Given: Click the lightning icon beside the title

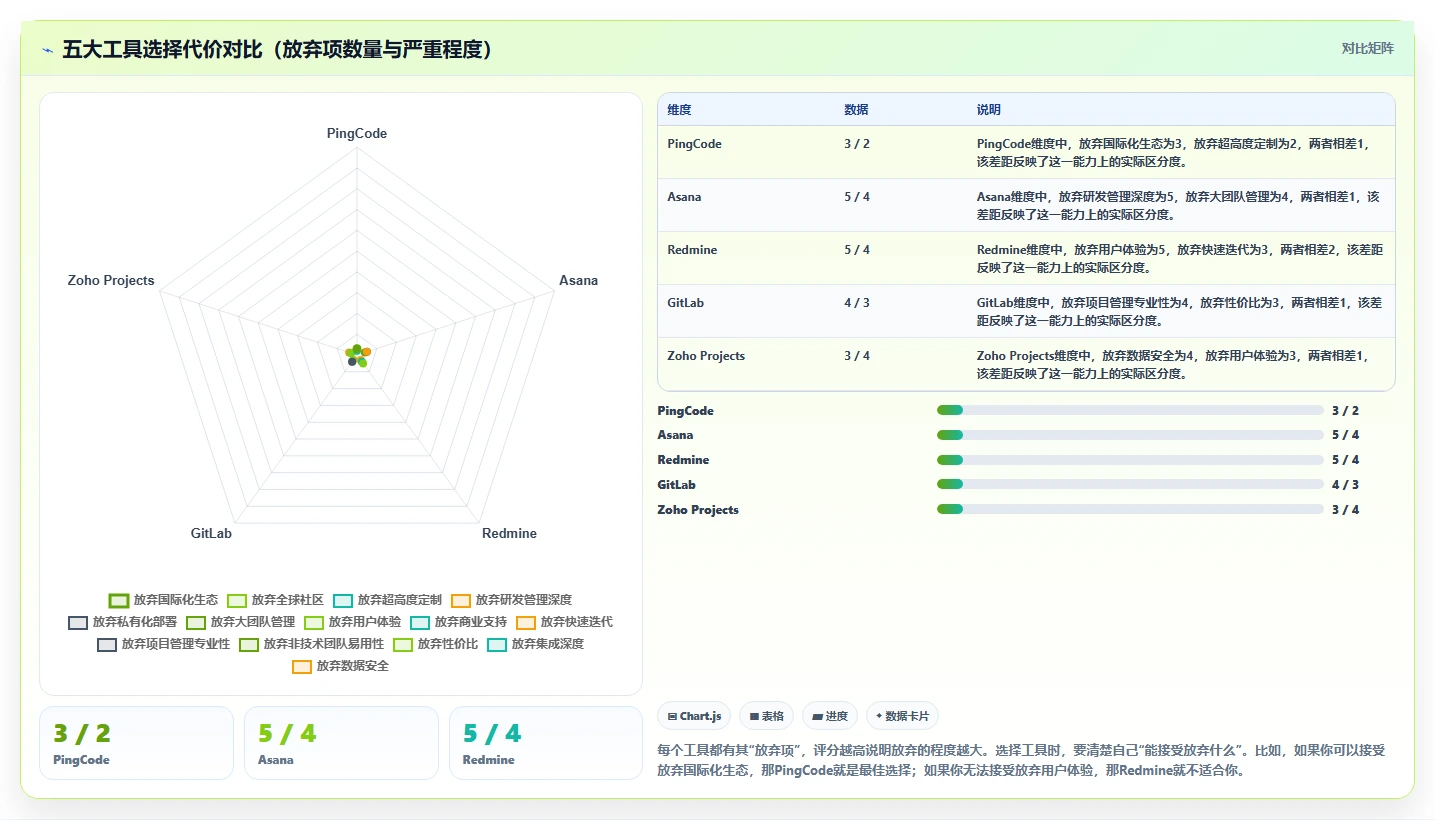Looking at the screenshot, I should (48, 50).
